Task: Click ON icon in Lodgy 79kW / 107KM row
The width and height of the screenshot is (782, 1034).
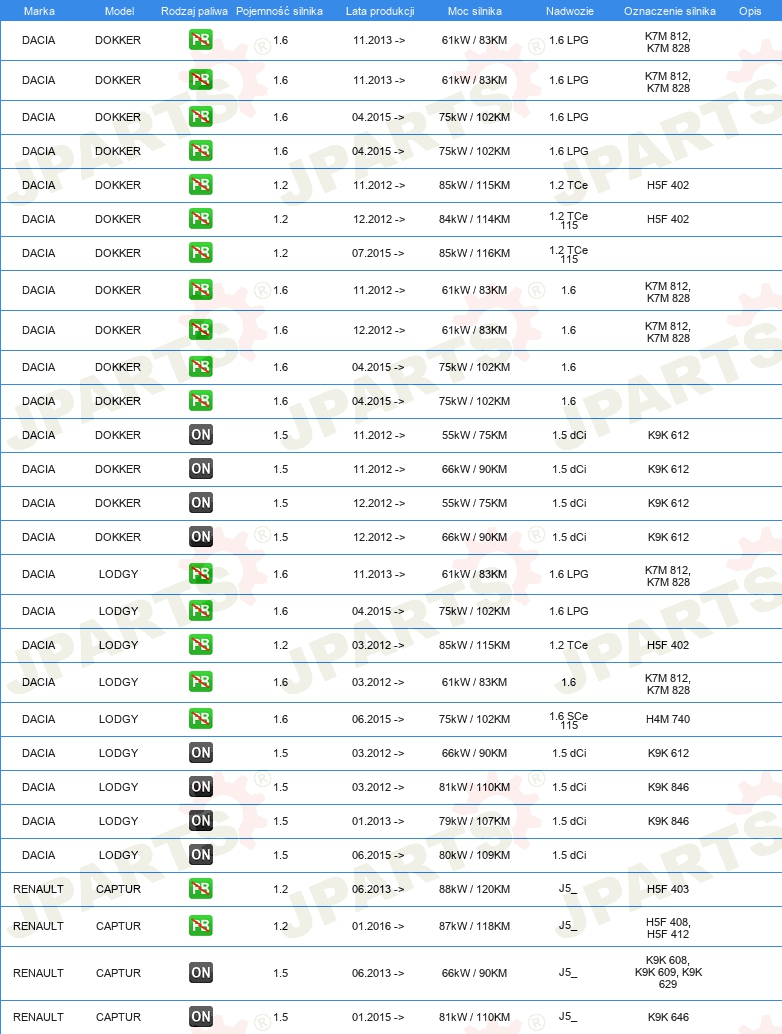Action: pyautogui.click(x=200, y=821)
